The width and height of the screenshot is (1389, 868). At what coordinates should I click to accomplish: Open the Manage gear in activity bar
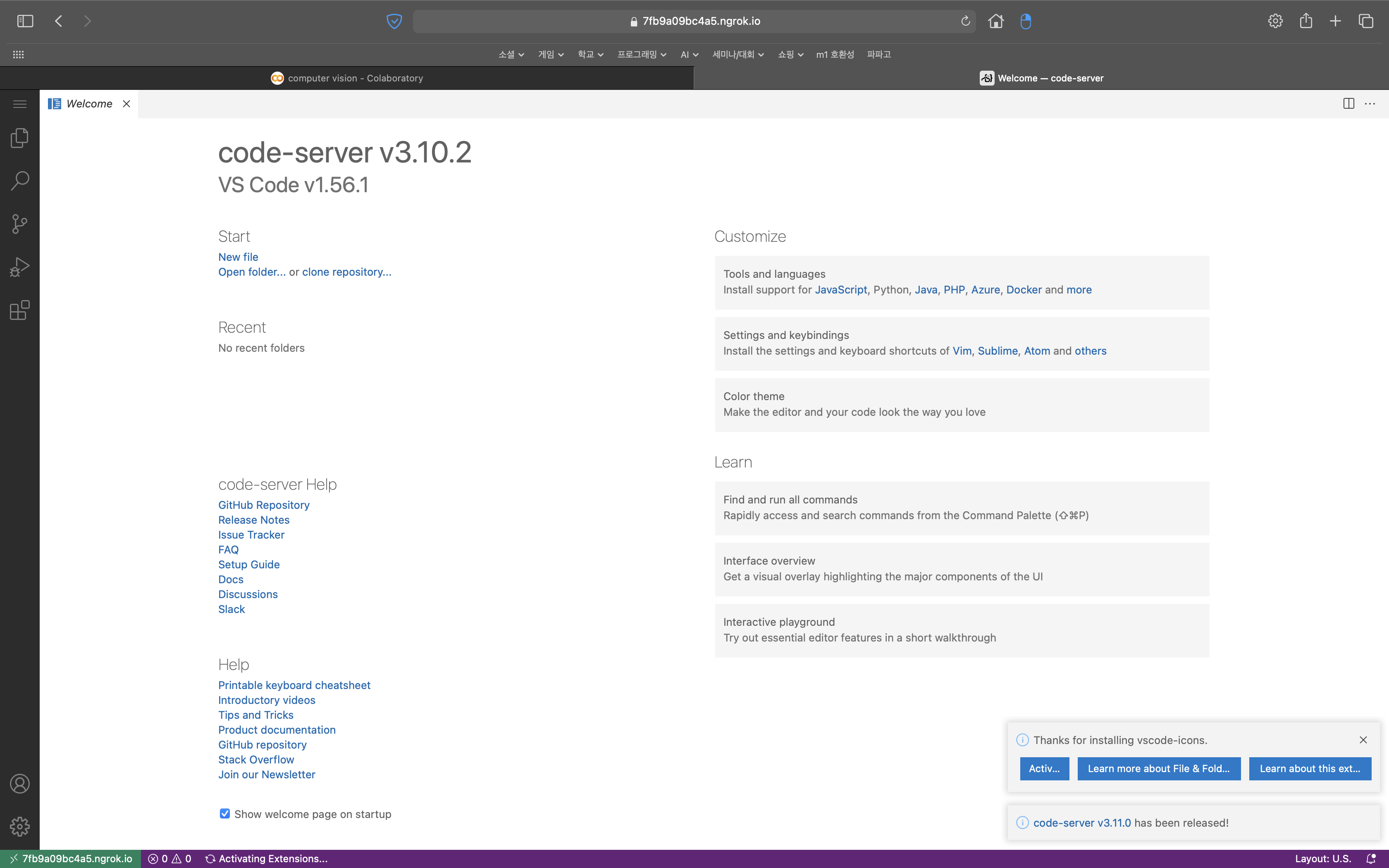[19, 827]
